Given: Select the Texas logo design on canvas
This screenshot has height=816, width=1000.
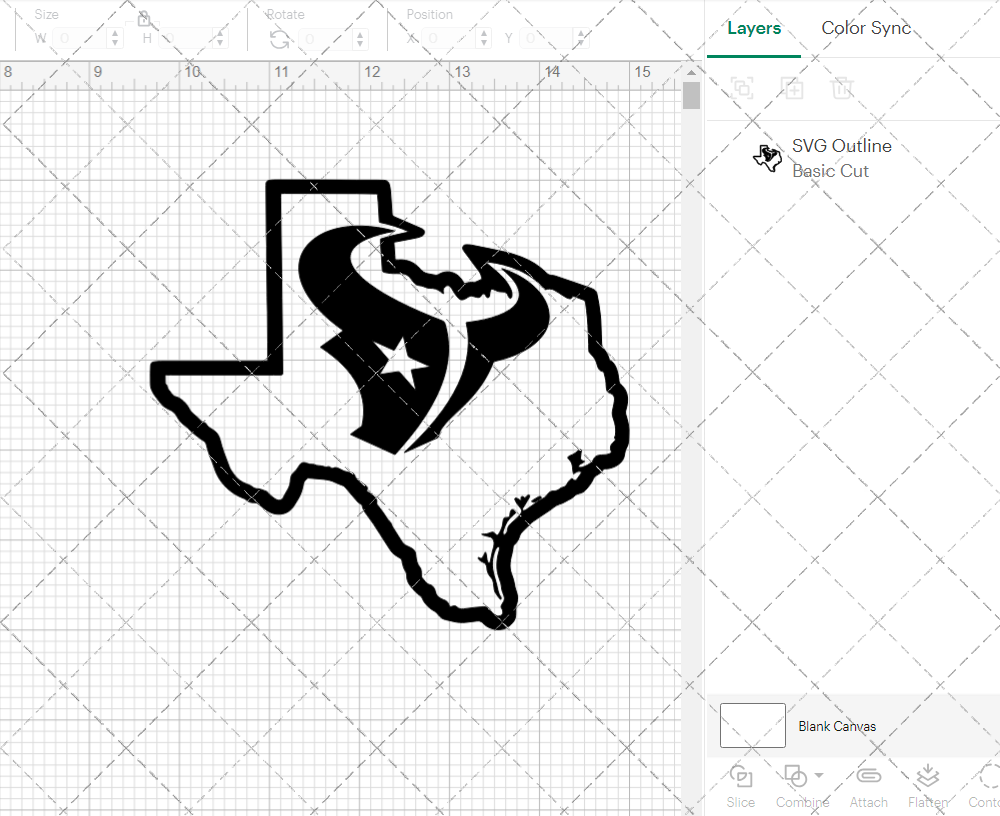Looking at the screenshot, I should click(x=390, y=404).
